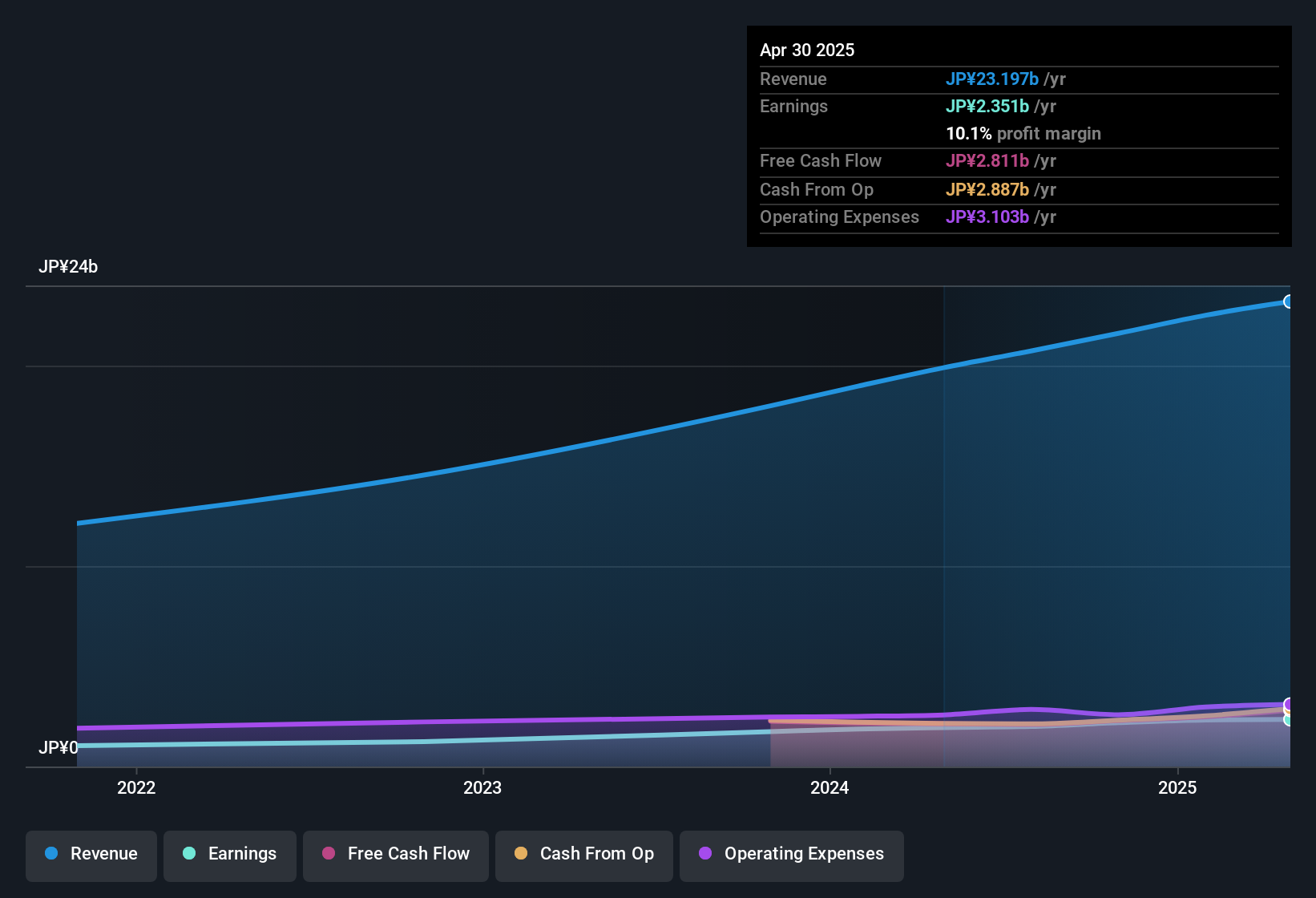Click the purple Operating Expenses legend dot
This screenshot has width=1316, height=898.
tap(705, 853)
